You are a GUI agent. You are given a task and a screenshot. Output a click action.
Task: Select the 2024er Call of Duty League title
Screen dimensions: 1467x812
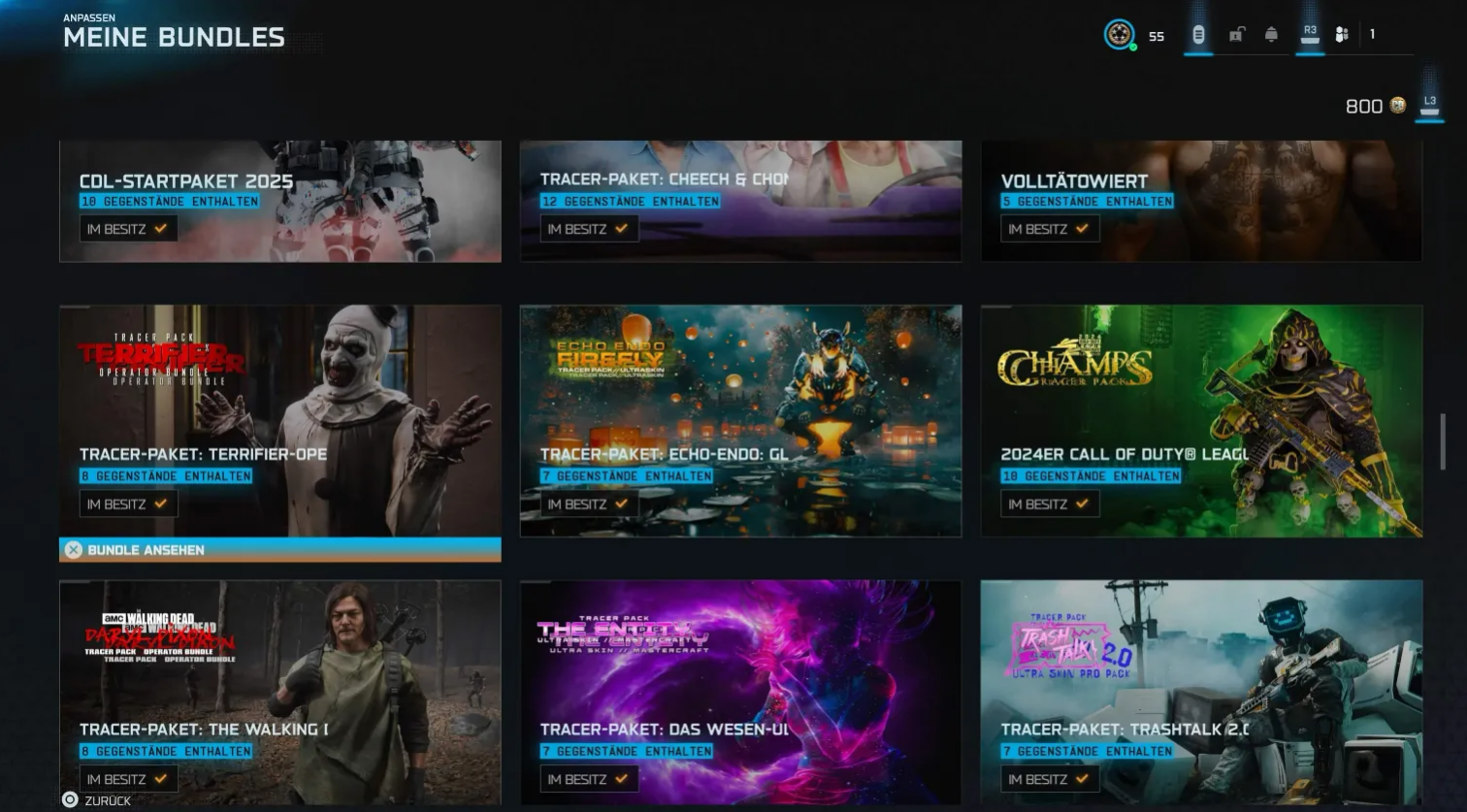(1125, 454)
